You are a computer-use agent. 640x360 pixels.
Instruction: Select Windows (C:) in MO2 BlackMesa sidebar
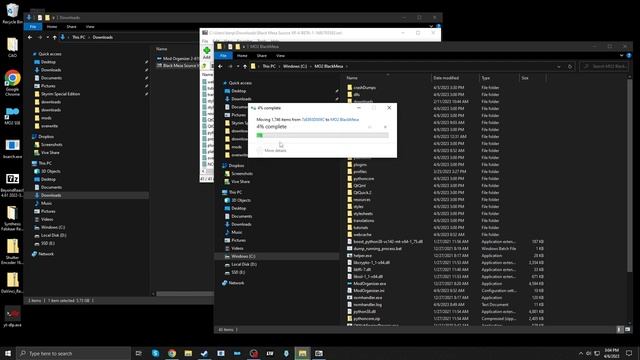point(243,256)
